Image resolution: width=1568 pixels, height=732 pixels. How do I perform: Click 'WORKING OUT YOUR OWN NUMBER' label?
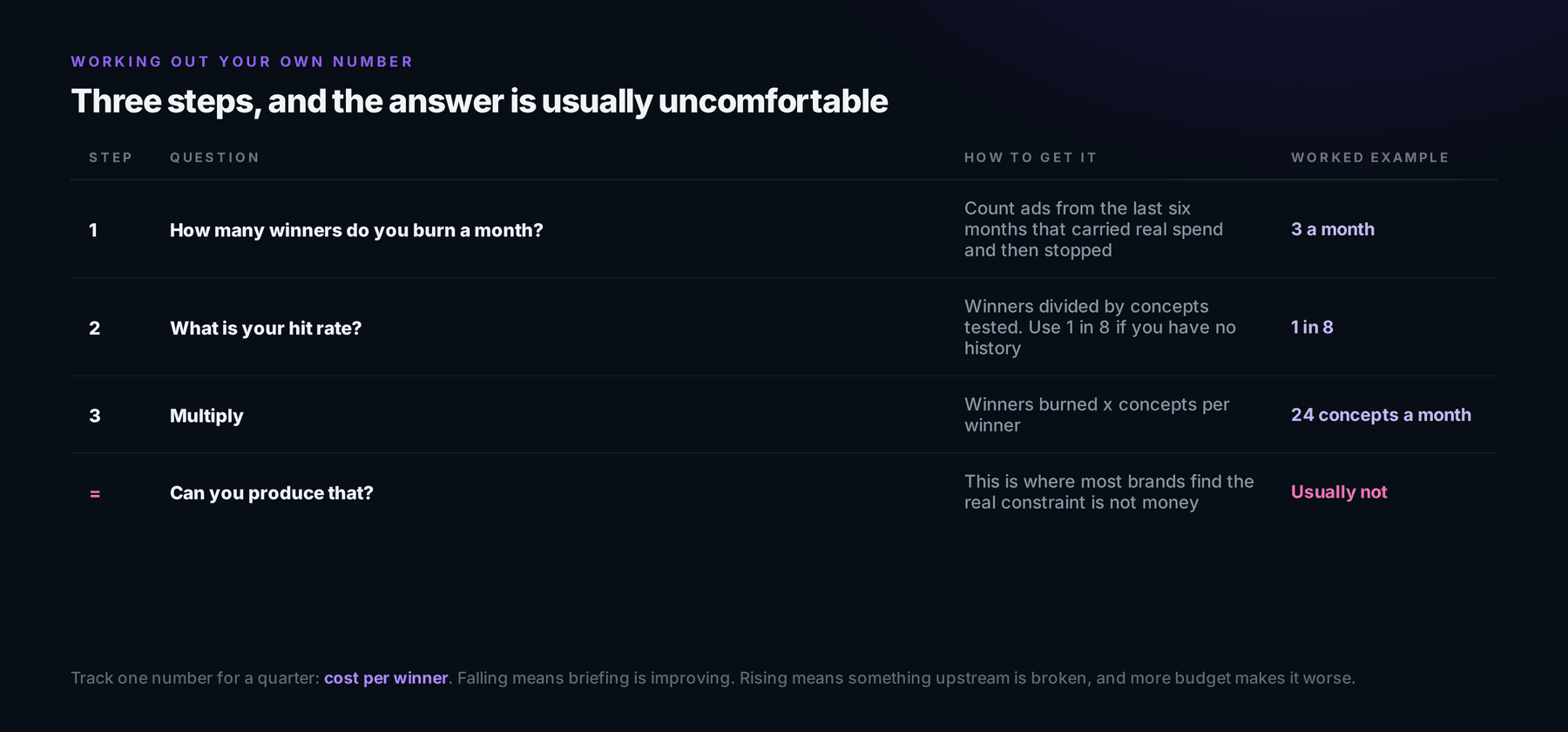[x=241, y=62]
